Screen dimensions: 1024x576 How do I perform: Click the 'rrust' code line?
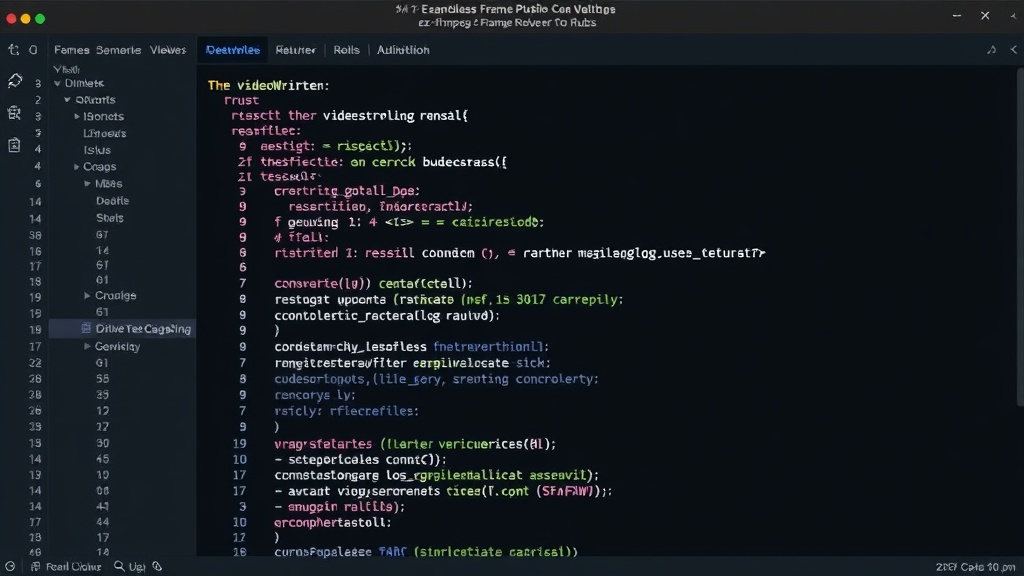242,101
